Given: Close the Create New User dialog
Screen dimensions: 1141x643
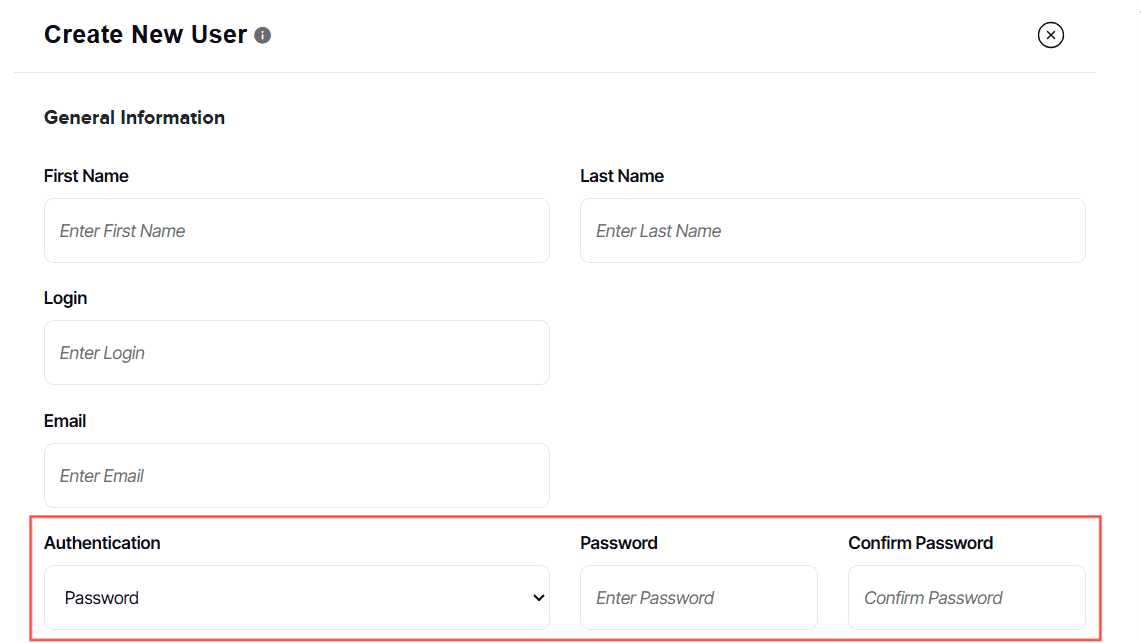Looking at the screenshot, I should (1050, 36).
